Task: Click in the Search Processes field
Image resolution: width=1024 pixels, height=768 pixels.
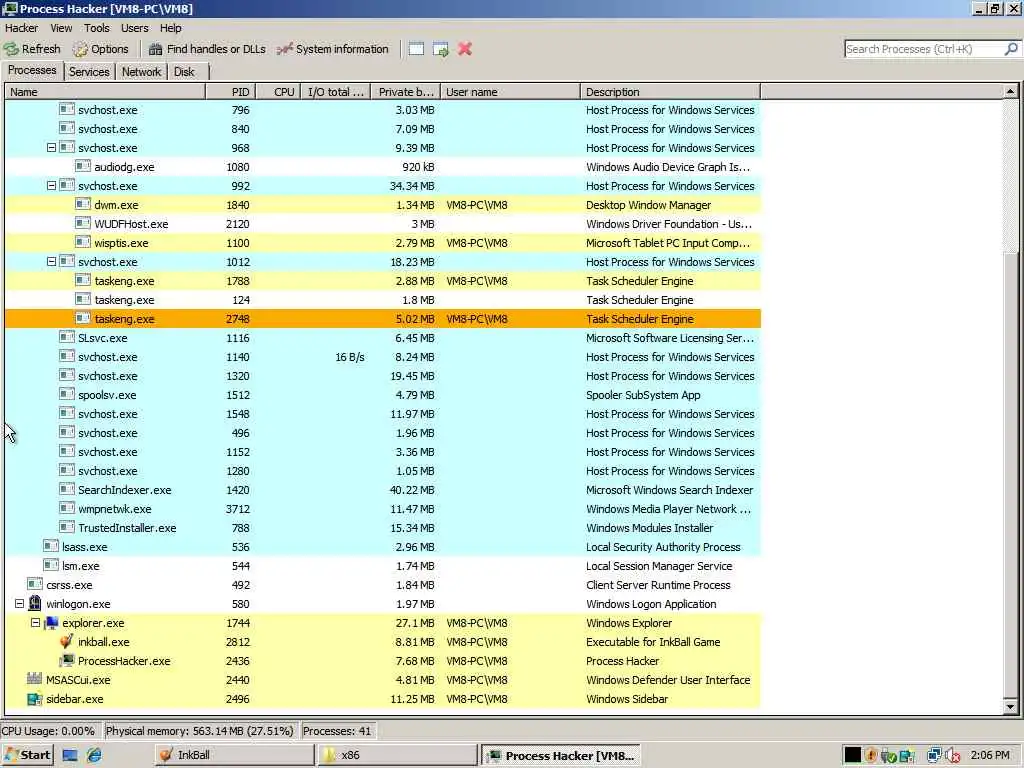Action: pos(923,49)
